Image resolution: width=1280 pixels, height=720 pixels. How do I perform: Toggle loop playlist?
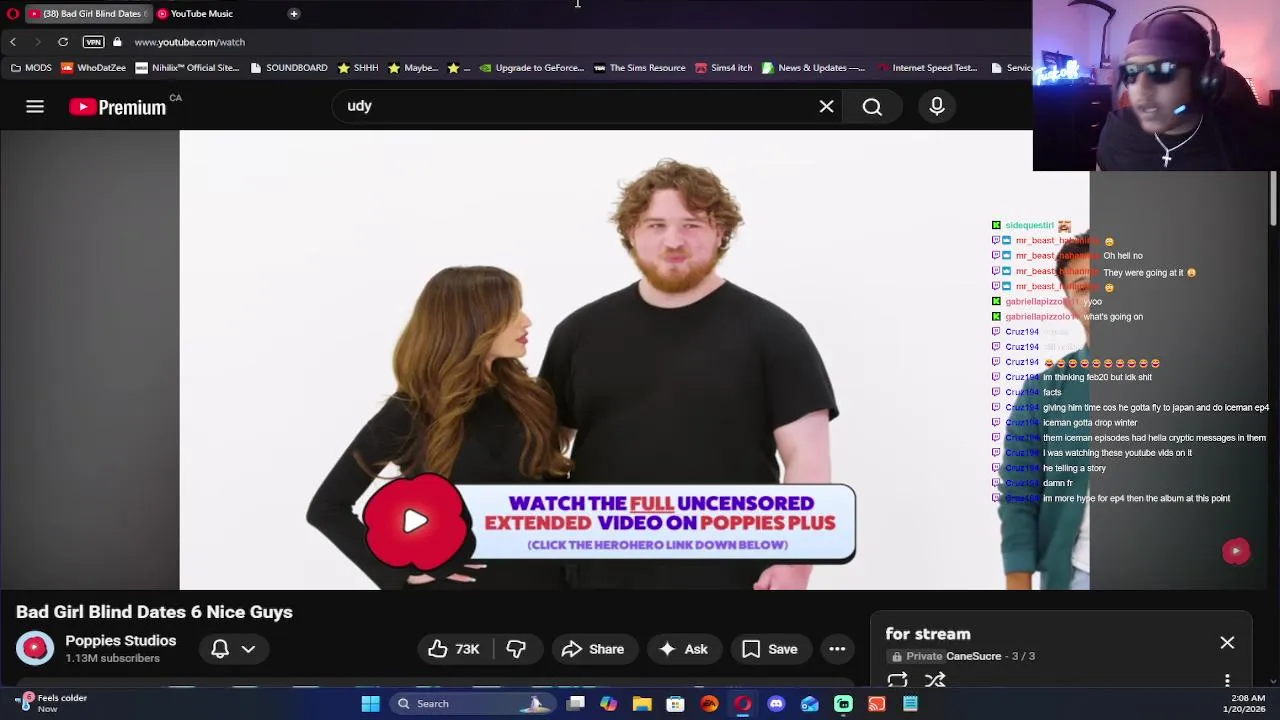click(x=897, y=681)
